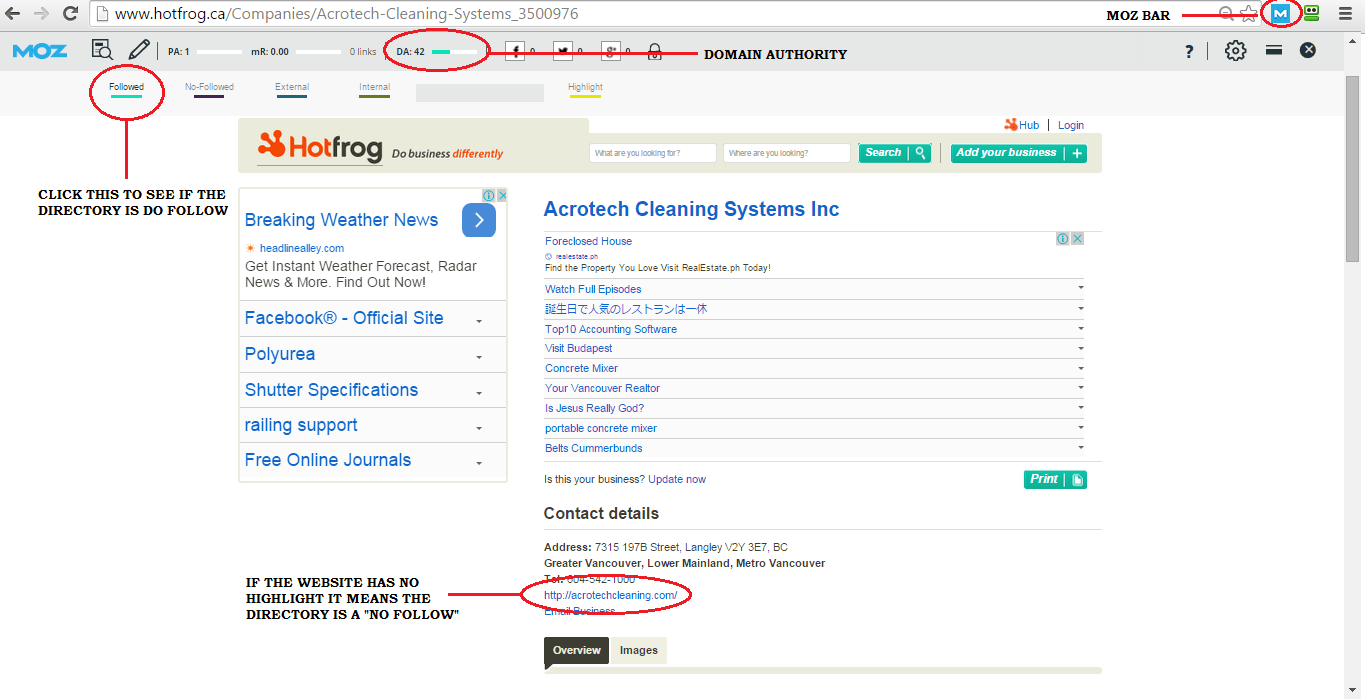Open acrotechcleaning.com website link
This screenshot has height=699, width=1365.
610,595
